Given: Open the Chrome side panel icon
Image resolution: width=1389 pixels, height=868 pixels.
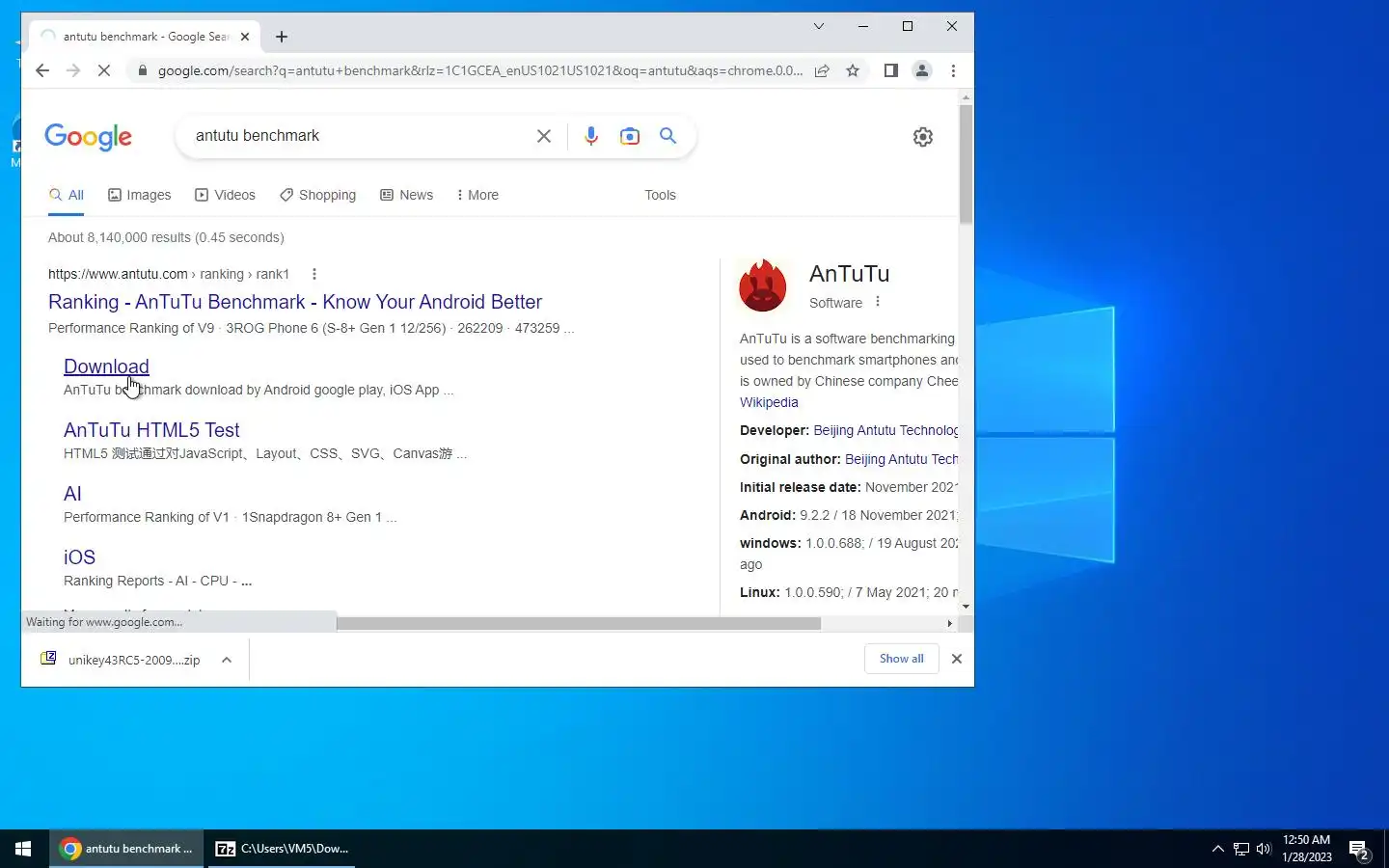Looking at the screenshot, I should pyautogui.click(x=891, y=70).
